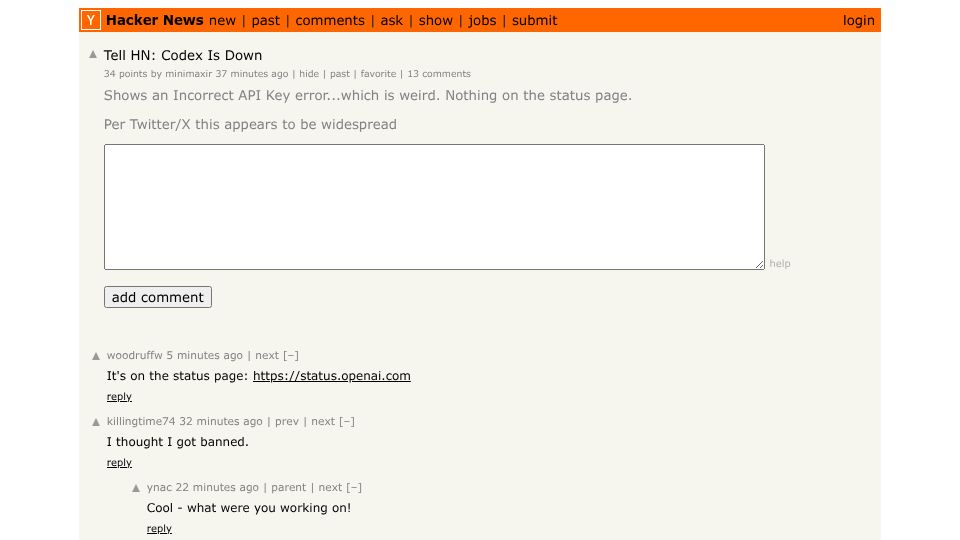Screen dimensions: 960x540
Task: Open the 'comments' nav item
Action: pos(330,21)
